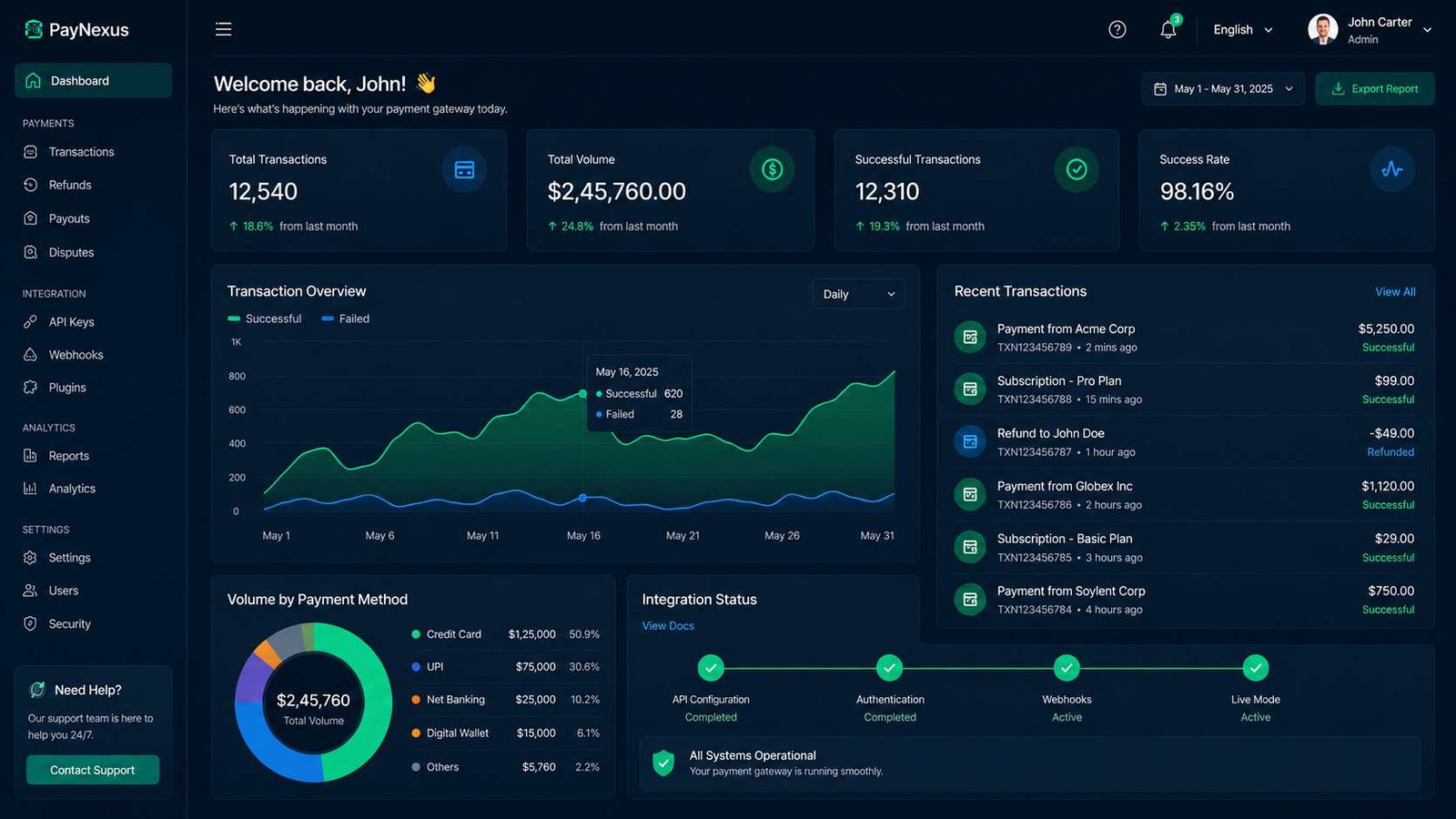Click the Digital Wallet $15,000 row

pos(505,733)
